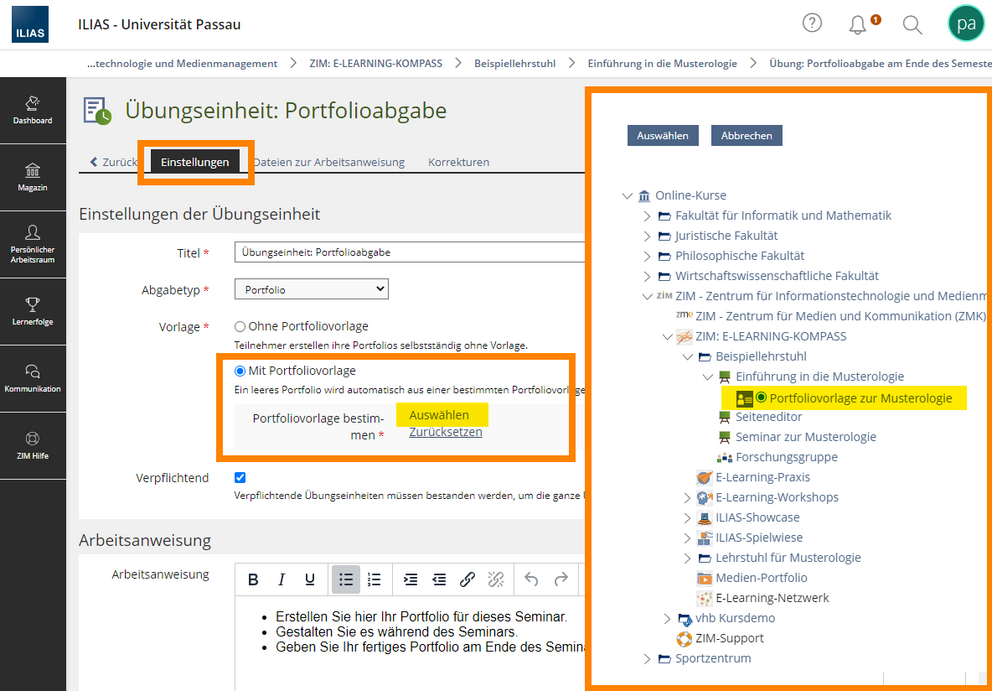
Task: Open ZIM Hilfe in the sidebar
Action: click(33, 445)
